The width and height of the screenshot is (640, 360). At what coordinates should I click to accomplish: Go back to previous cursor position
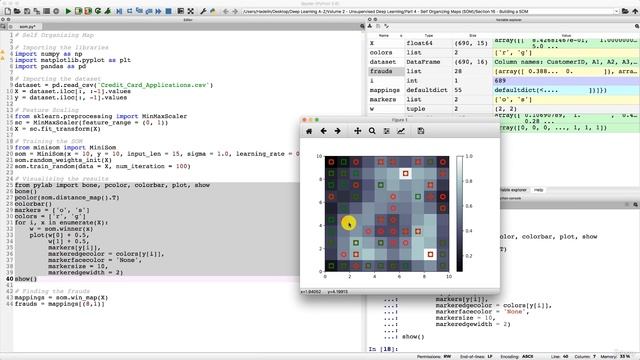pyautogui.click(x=226, y=11)
